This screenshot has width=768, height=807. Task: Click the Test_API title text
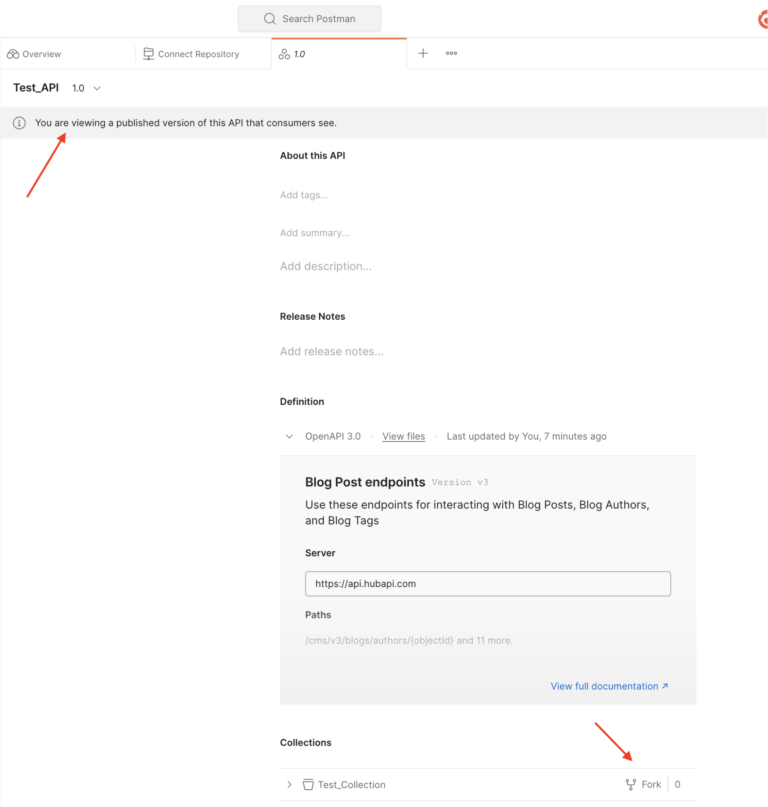pyautogui.click(x=36, y=88)
